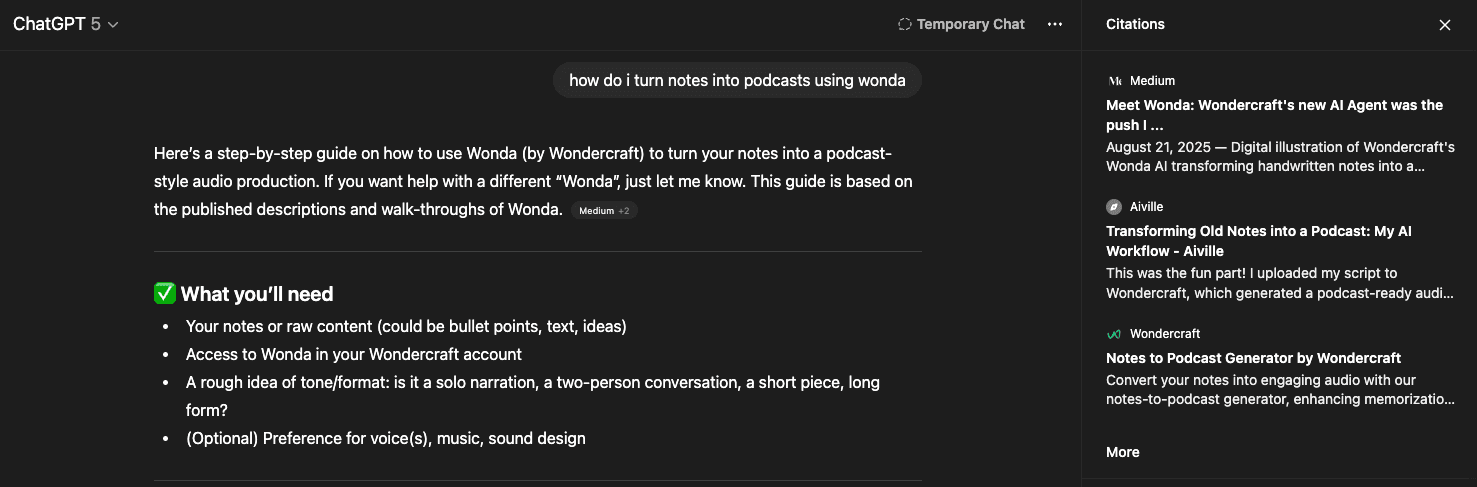The width and height of the screenshot is (1477, 487).
Task: Click the 'More' heading in Citations
Action: point(1122,452)
